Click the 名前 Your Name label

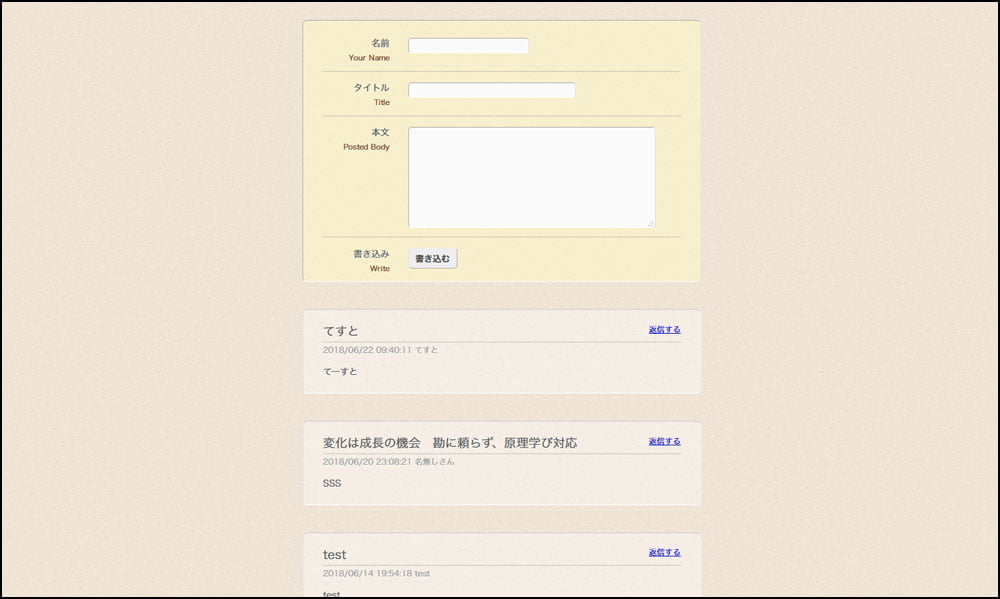point(369,50)
